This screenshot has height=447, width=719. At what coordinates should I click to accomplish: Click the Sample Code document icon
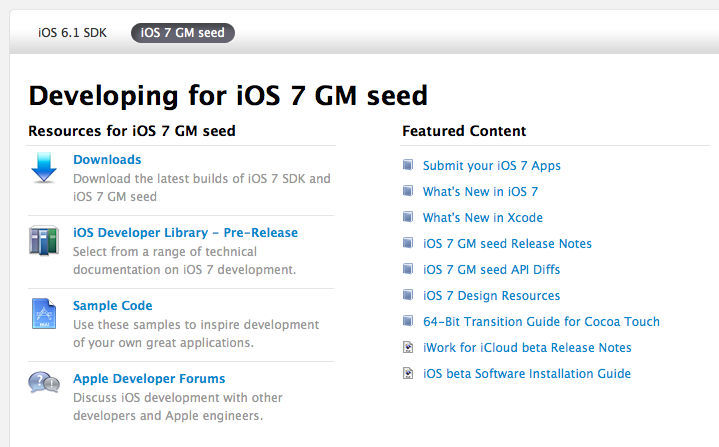coord(44,314)
